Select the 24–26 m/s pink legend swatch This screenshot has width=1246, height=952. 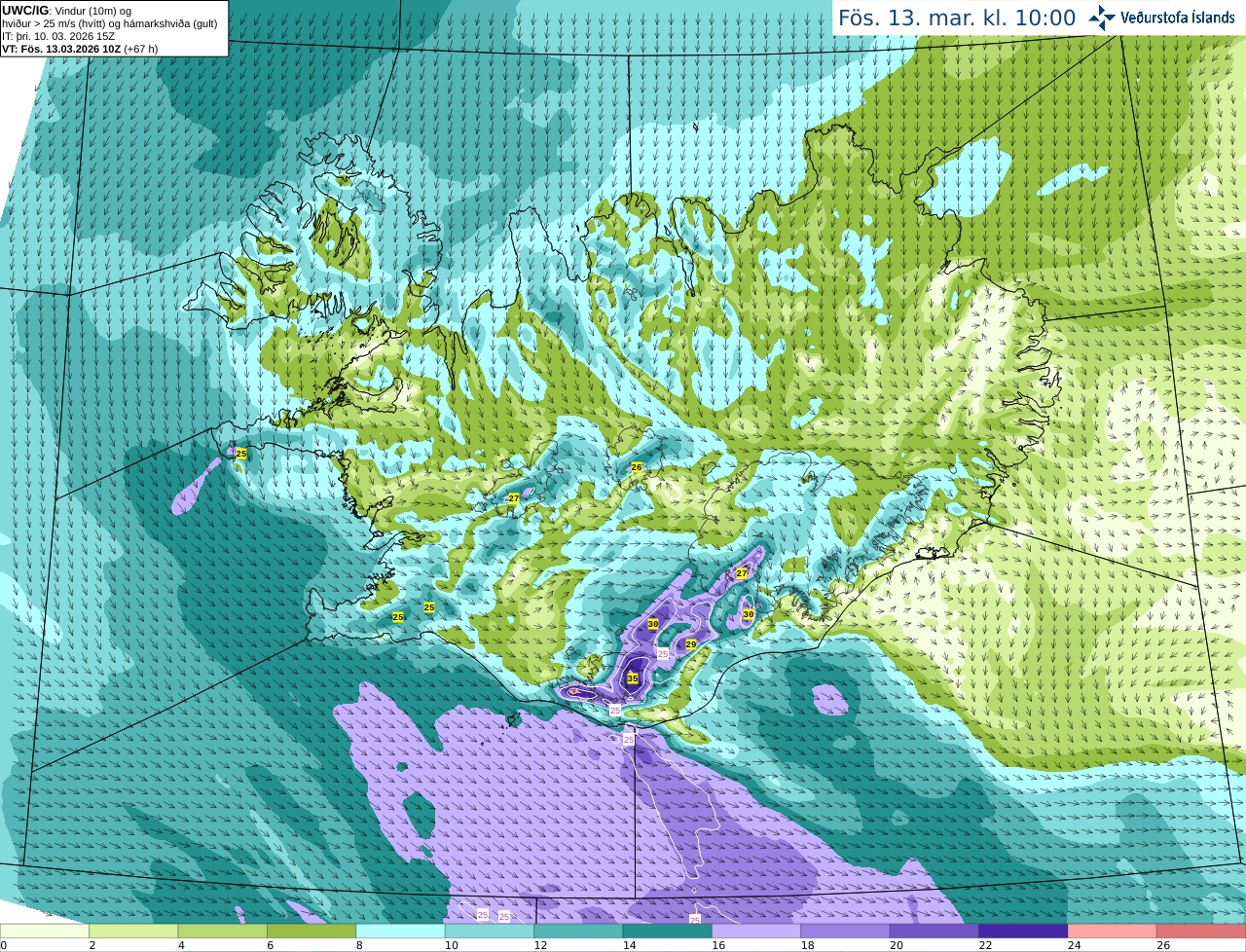pyautogui.click(x=1113, y=932)
